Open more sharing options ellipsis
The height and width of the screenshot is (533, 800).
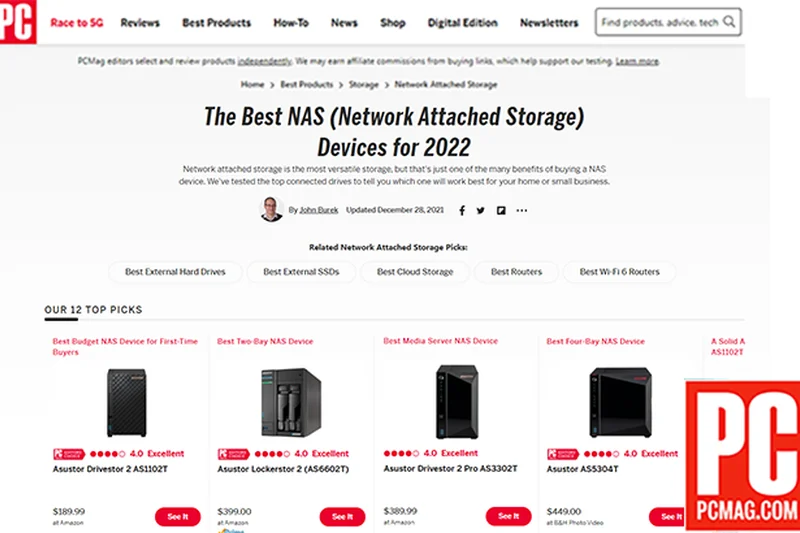click(x=521, y=210)
